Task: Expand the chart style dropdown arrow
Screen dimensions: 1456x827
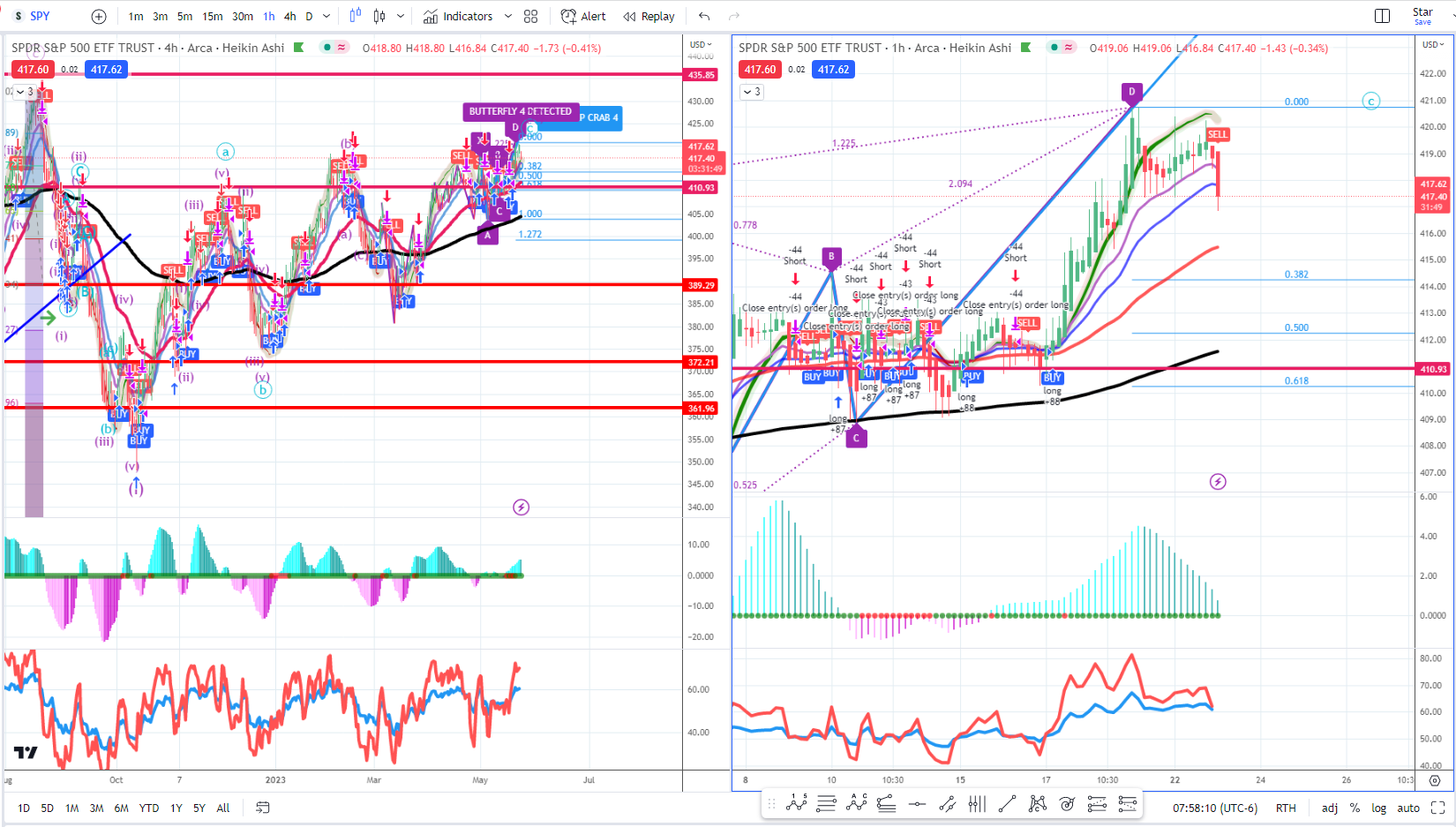Action: tap(401, 16)
